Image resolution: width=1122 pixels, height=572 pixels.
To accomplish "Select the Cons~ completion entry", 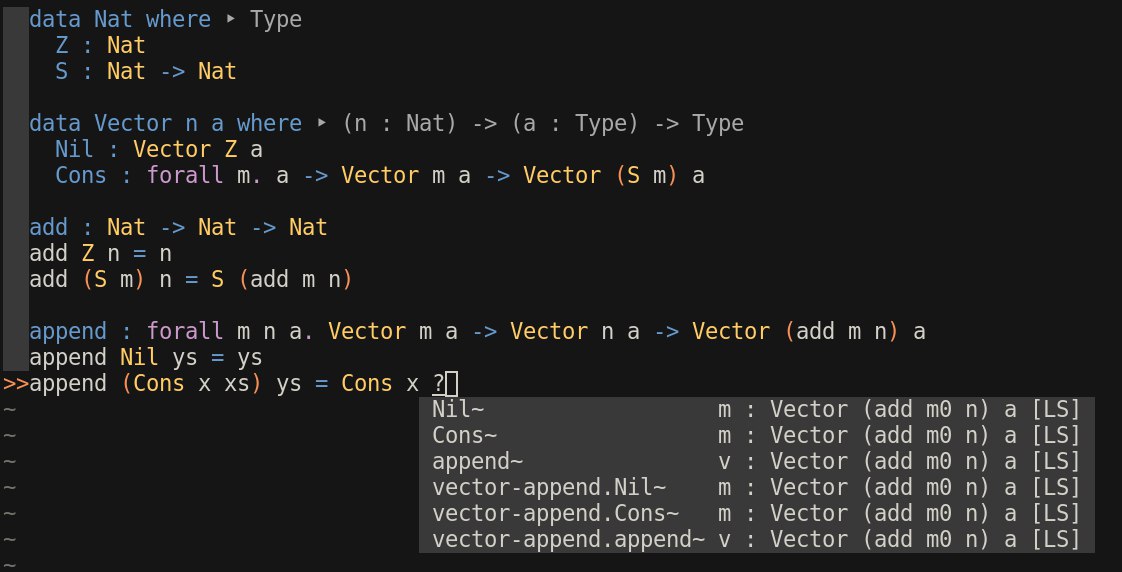I will coord(756,436).
